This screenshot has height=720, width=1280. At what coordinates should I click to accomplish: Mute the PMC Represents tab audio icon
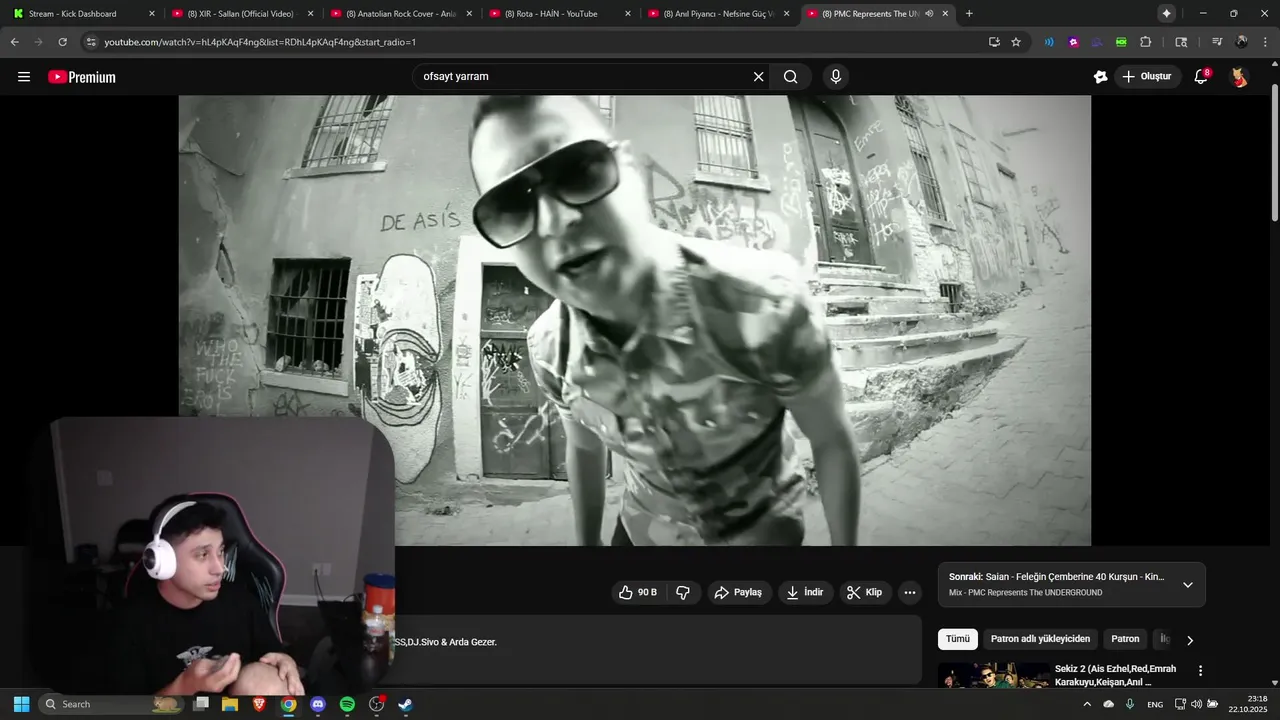929,14
